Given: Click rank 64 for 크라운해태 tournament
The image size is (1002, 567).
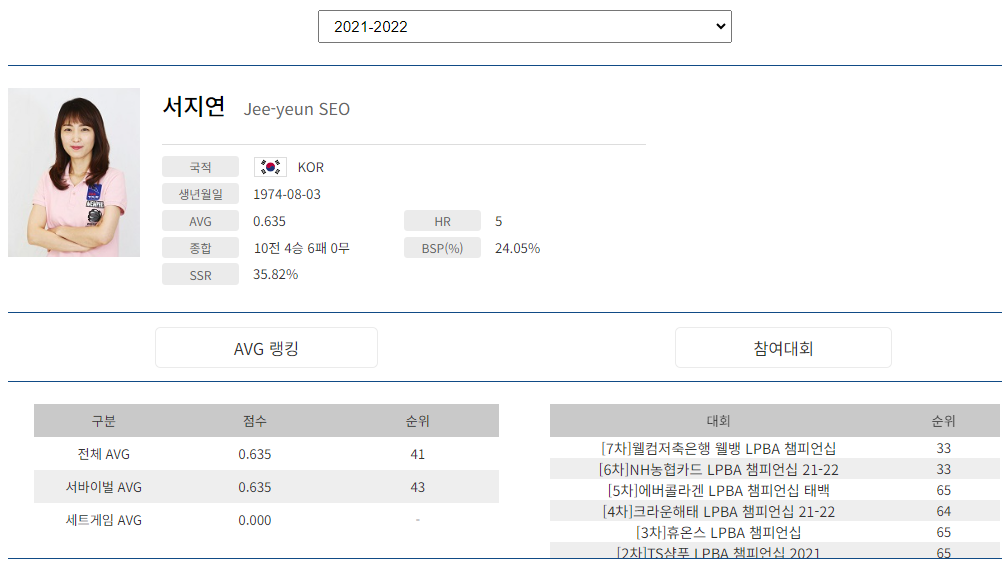Looking at the screenshot, I should coord(944,511).
